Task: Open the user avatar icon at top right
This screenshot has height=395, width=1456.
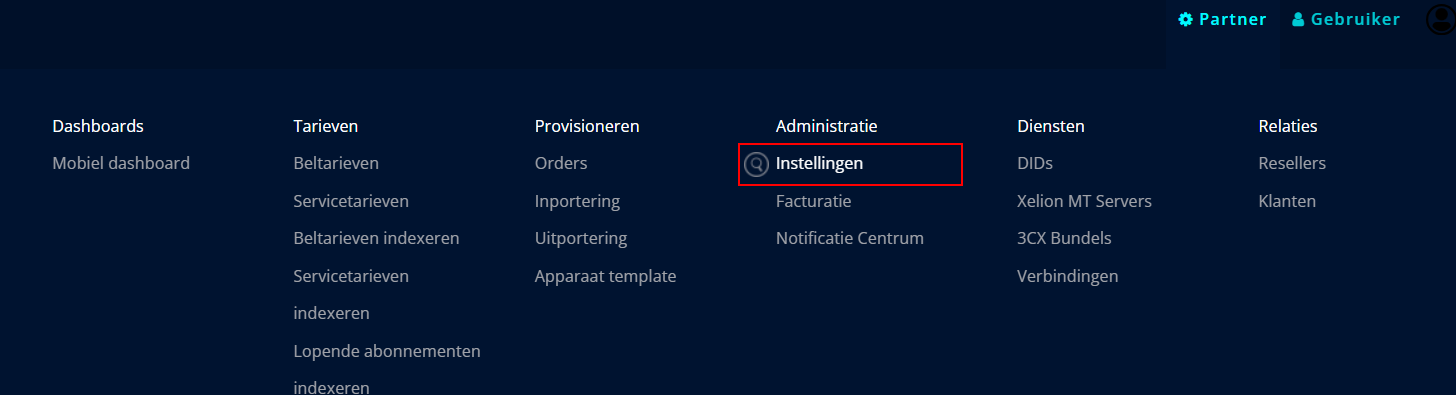Action: pyautogui.click(x=1442, y=19)
